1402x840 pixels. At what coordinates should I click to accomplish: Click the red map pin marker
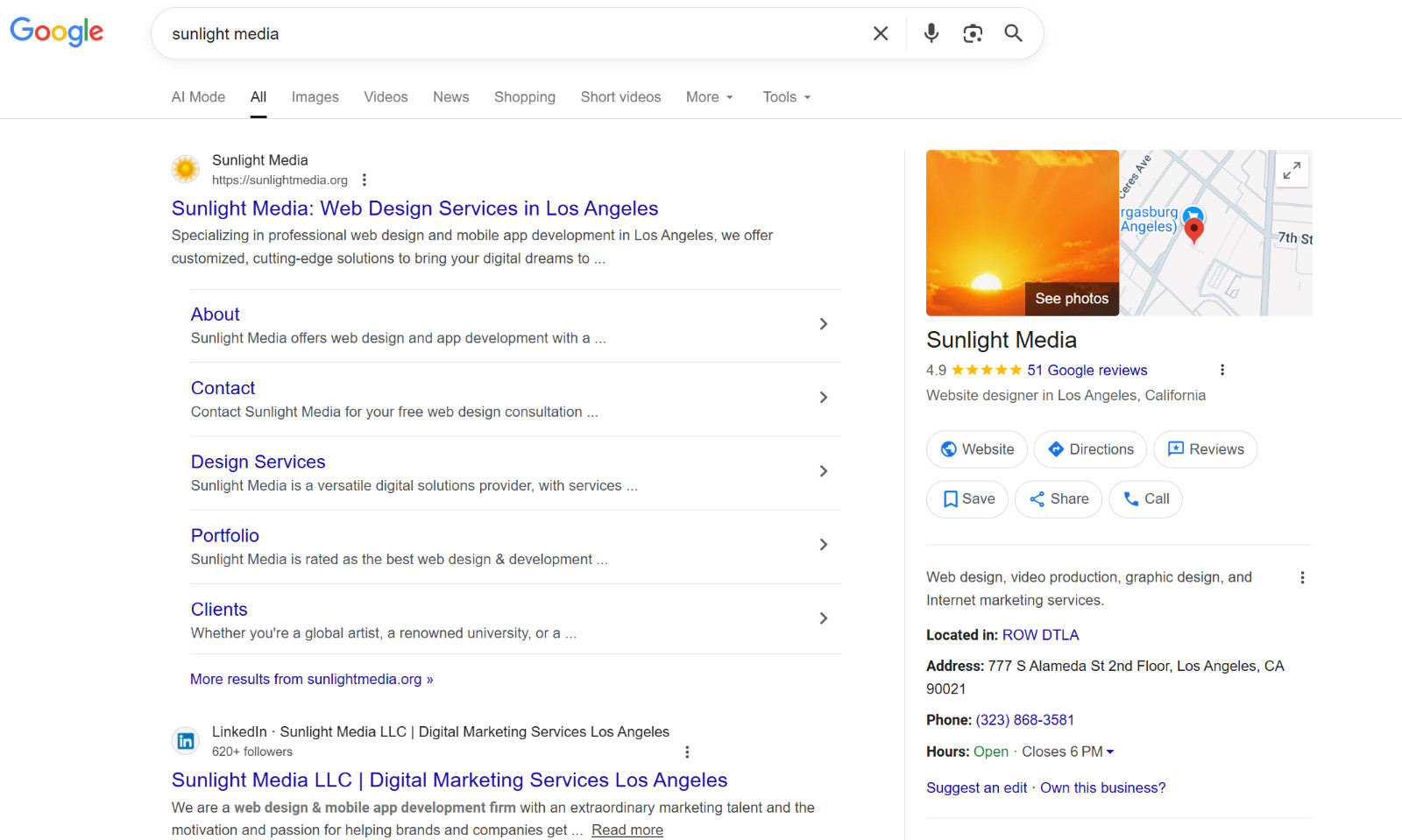[x=1193, y=230]
